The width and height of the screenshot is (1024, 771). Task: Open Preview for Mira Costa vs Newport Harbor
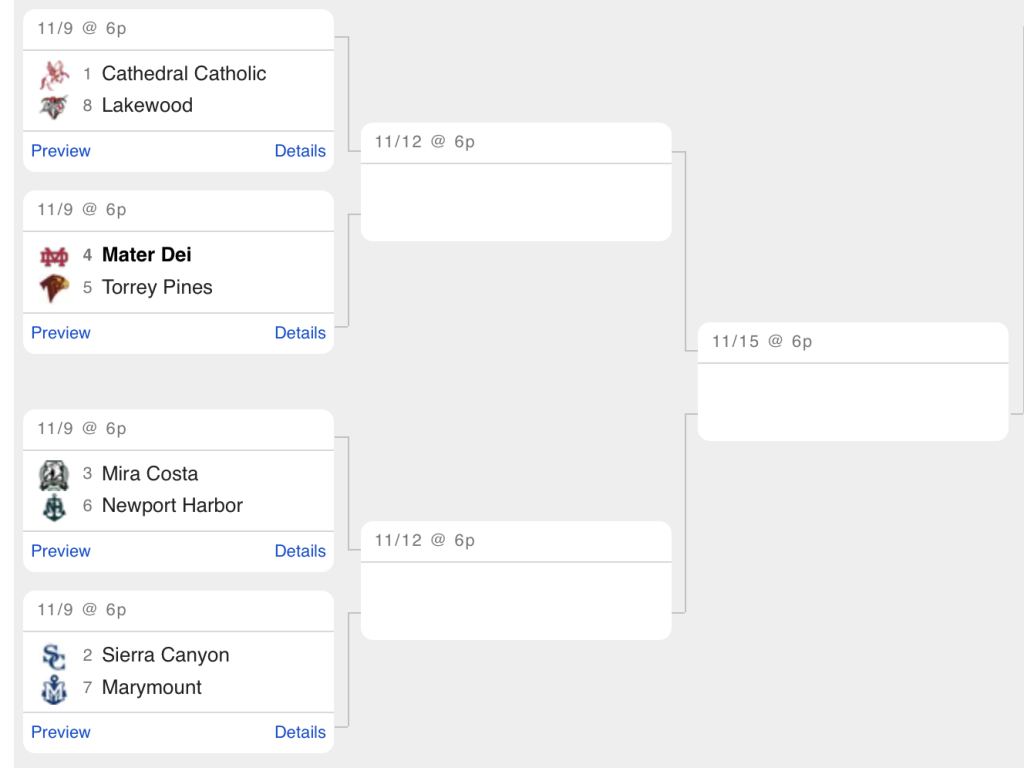(x=61, y=551)
